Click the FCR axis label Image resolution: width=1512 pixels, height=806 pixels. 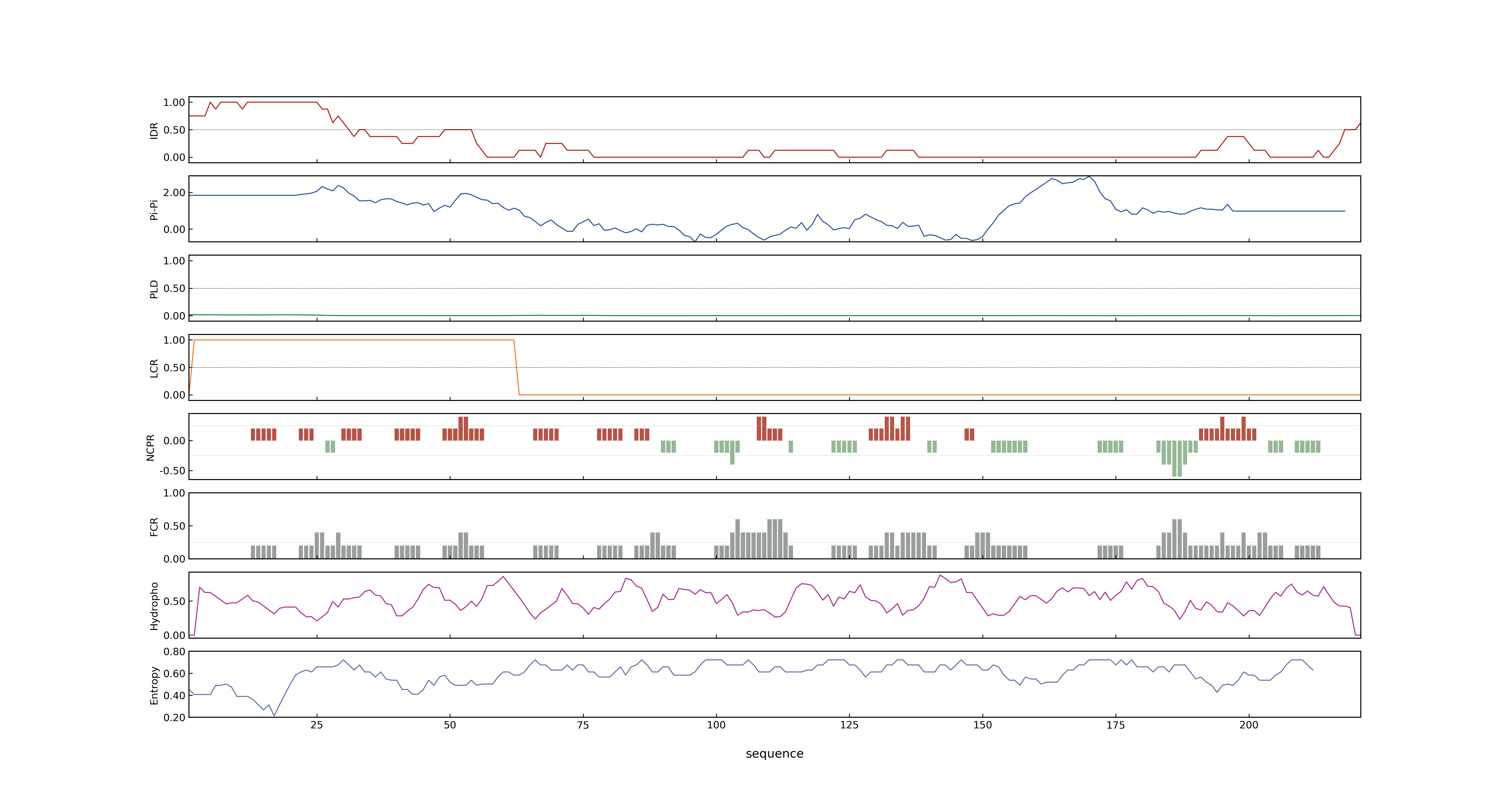[x=154, y=526]
